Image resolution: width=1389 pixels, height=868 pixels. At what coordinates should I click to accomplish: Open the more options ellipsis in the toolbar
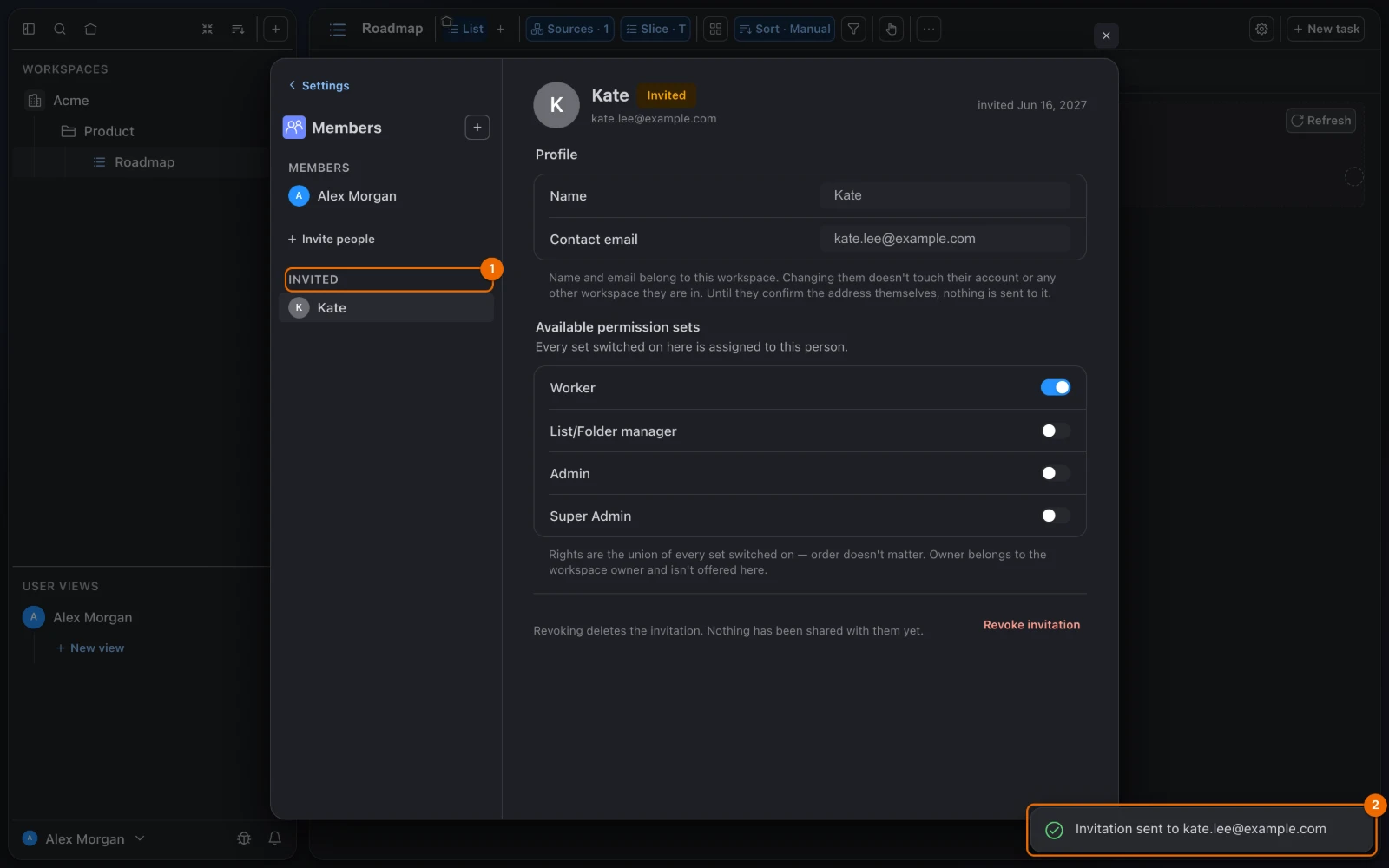click(x=929, y=29)
